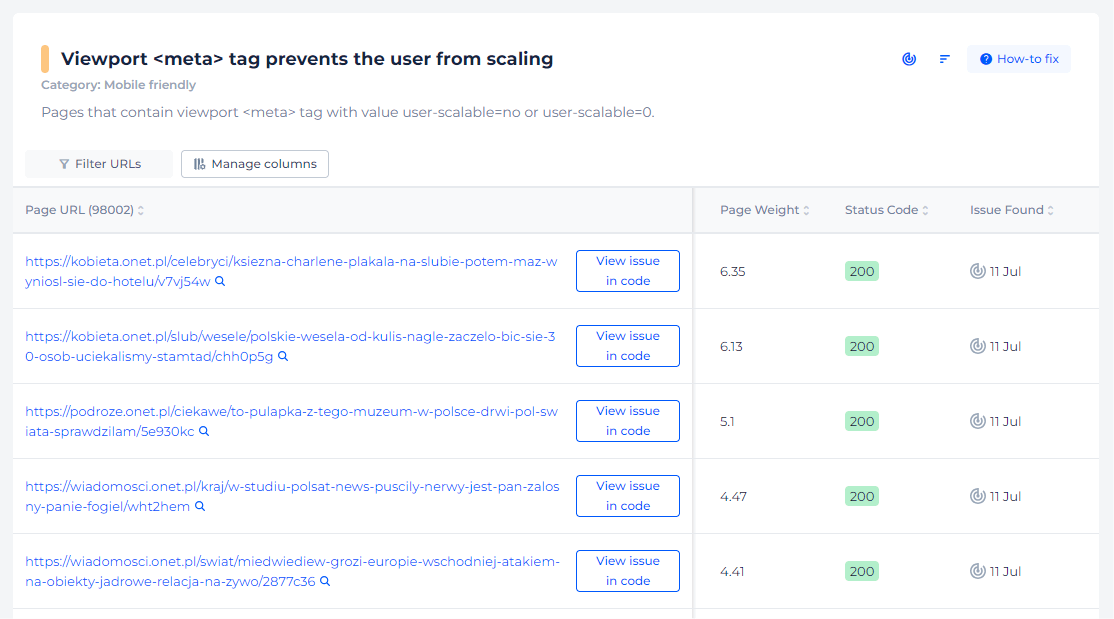Open the w-studiu-polsat-news URL link
Viewport: 1114px width, 619px height.
click(292, 496)
